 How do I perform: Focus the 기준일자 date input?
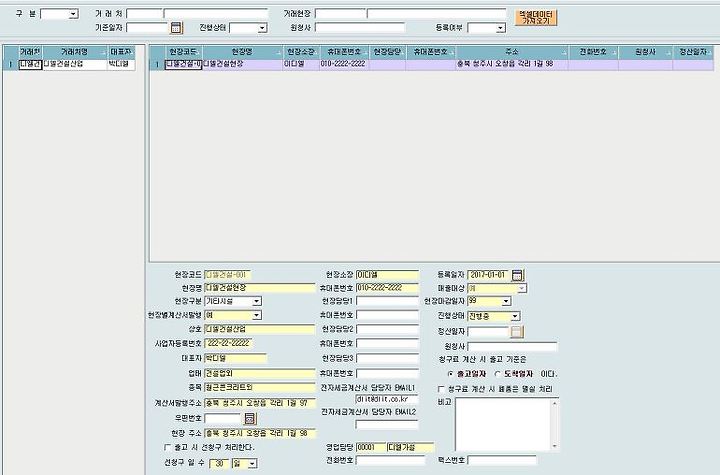(x=148, y=28)
